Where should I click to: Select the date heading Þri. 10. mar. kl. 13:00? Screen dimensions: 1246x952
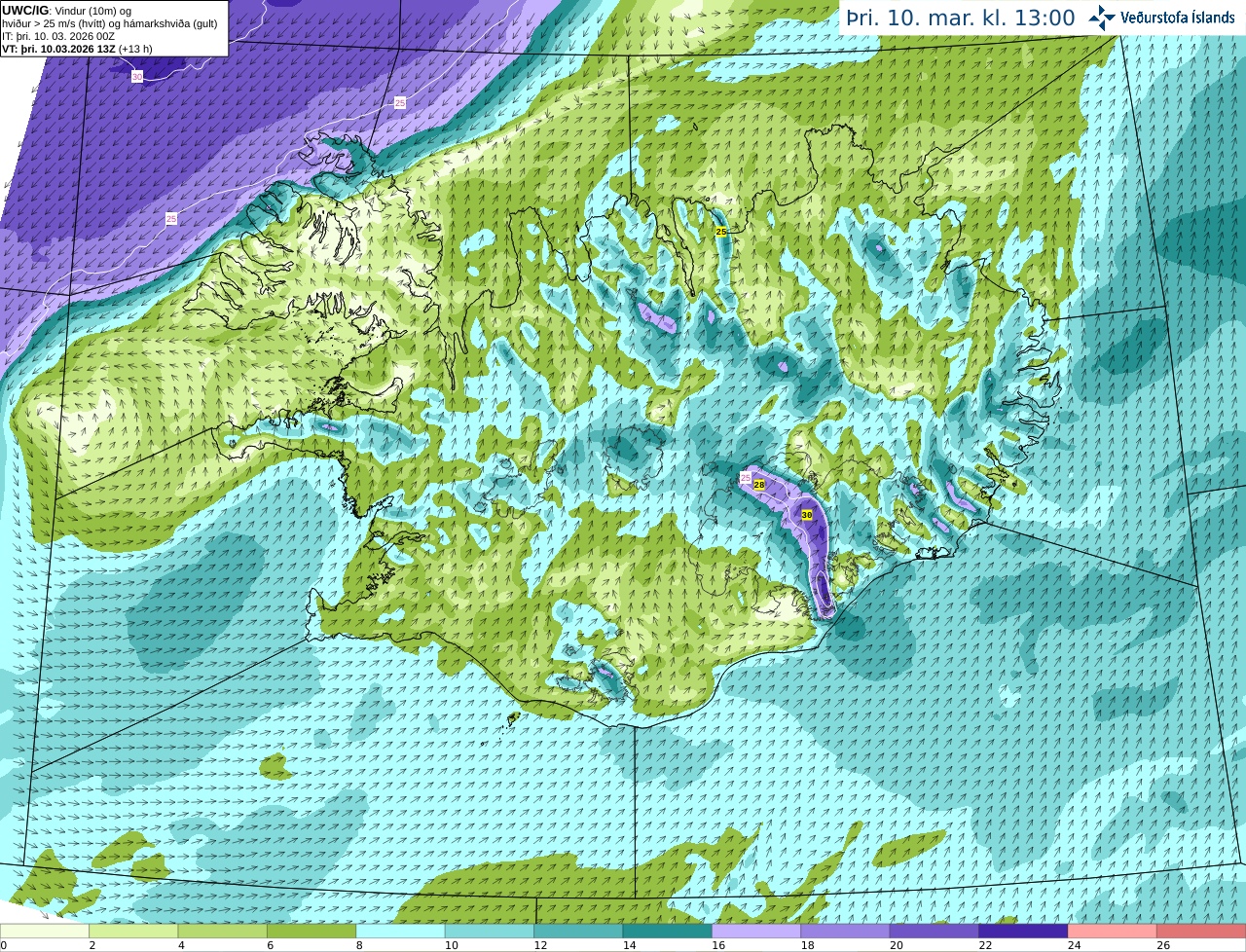[x=961, y=18]
